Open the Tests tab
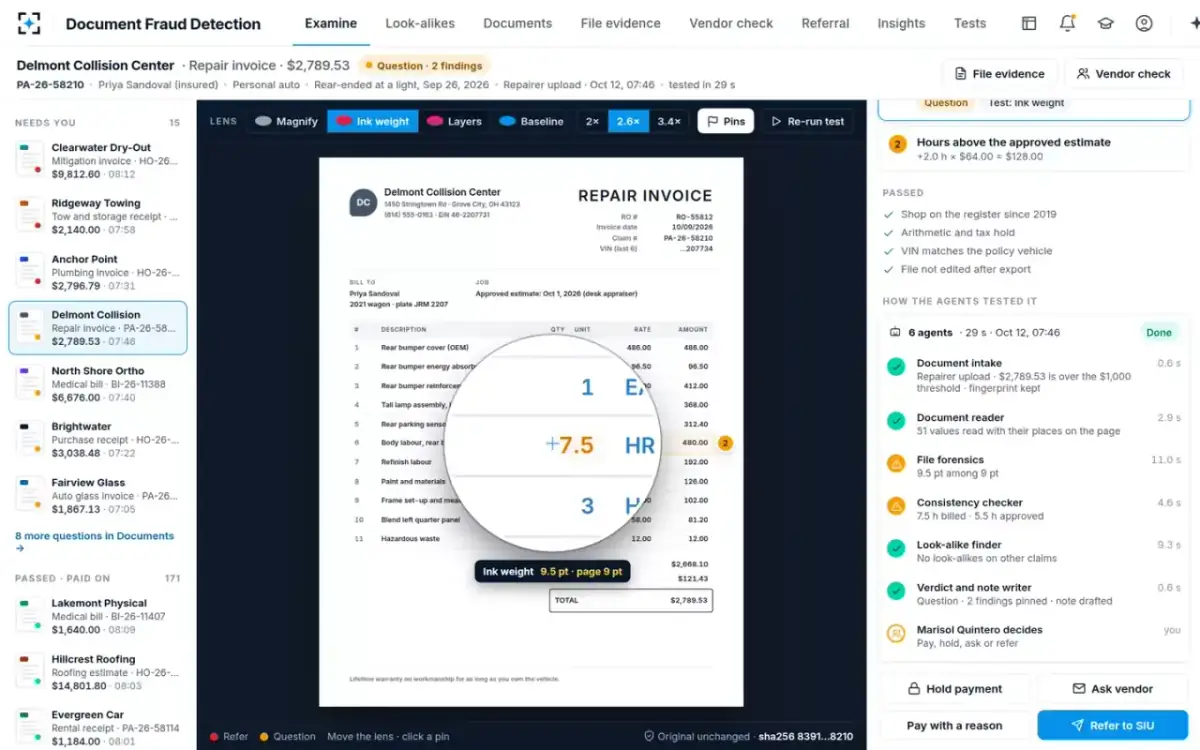The image size is (1200, 750). coord(970,23)
